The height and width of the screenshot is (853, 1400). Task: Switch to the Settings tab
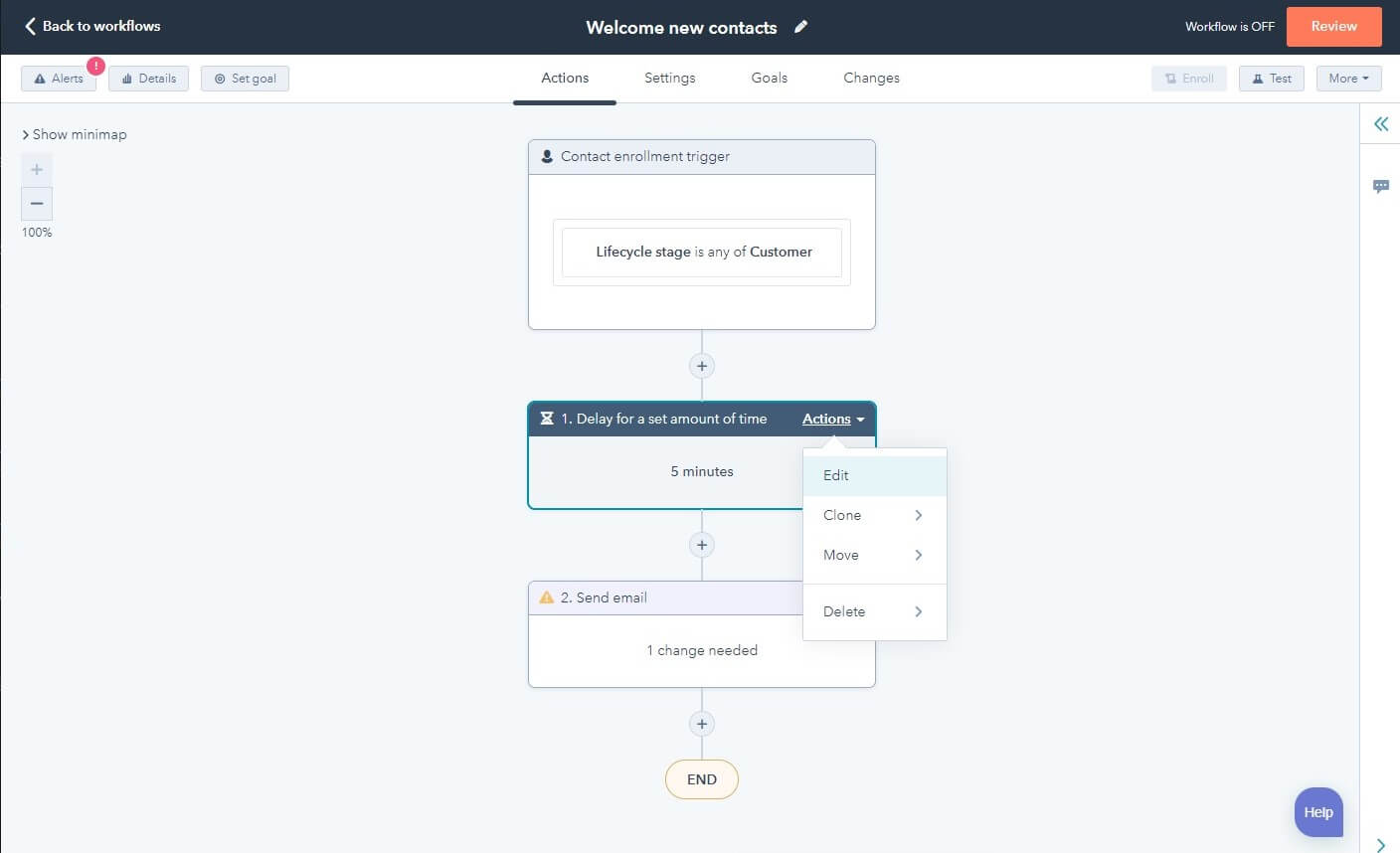pos(669,78)
